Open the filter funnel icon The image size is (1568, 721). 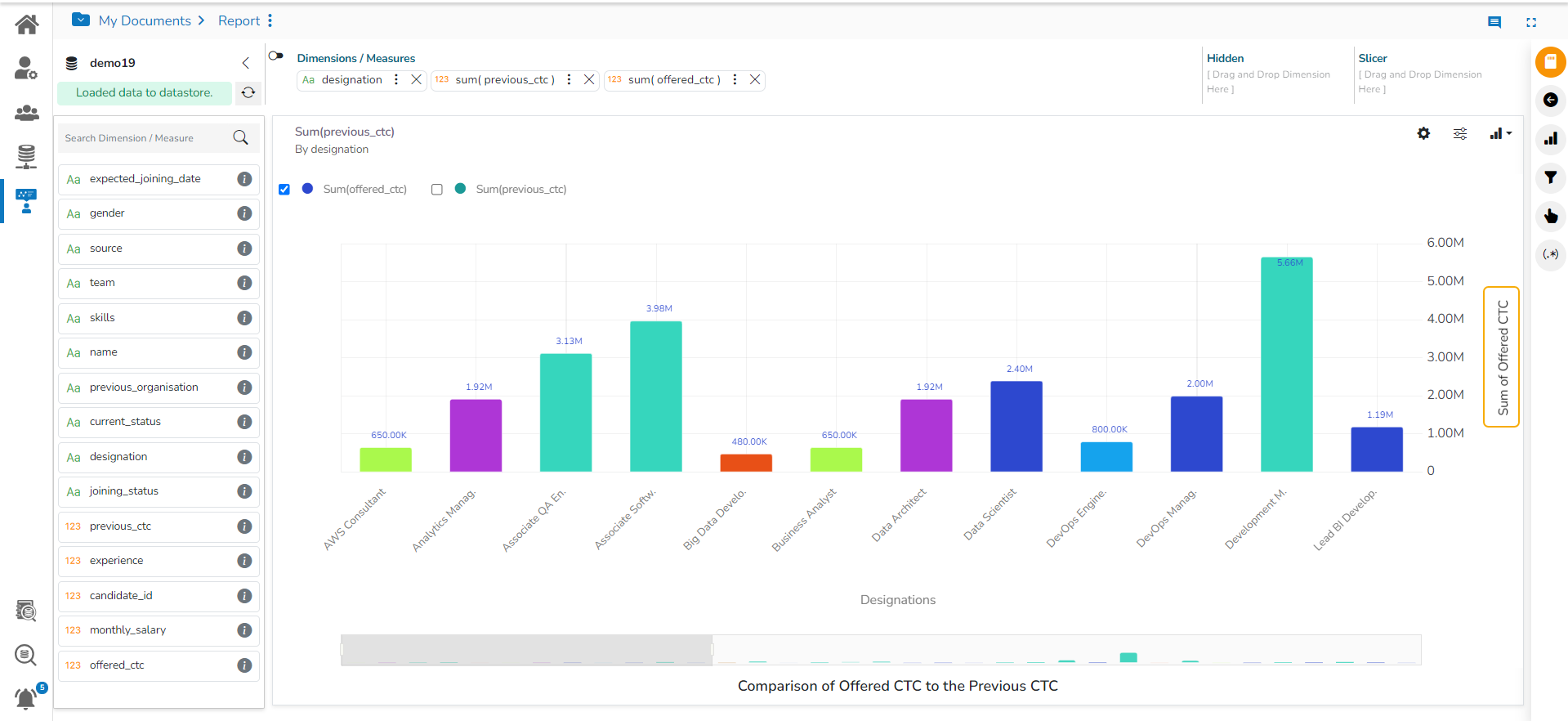coord(1550,177)
